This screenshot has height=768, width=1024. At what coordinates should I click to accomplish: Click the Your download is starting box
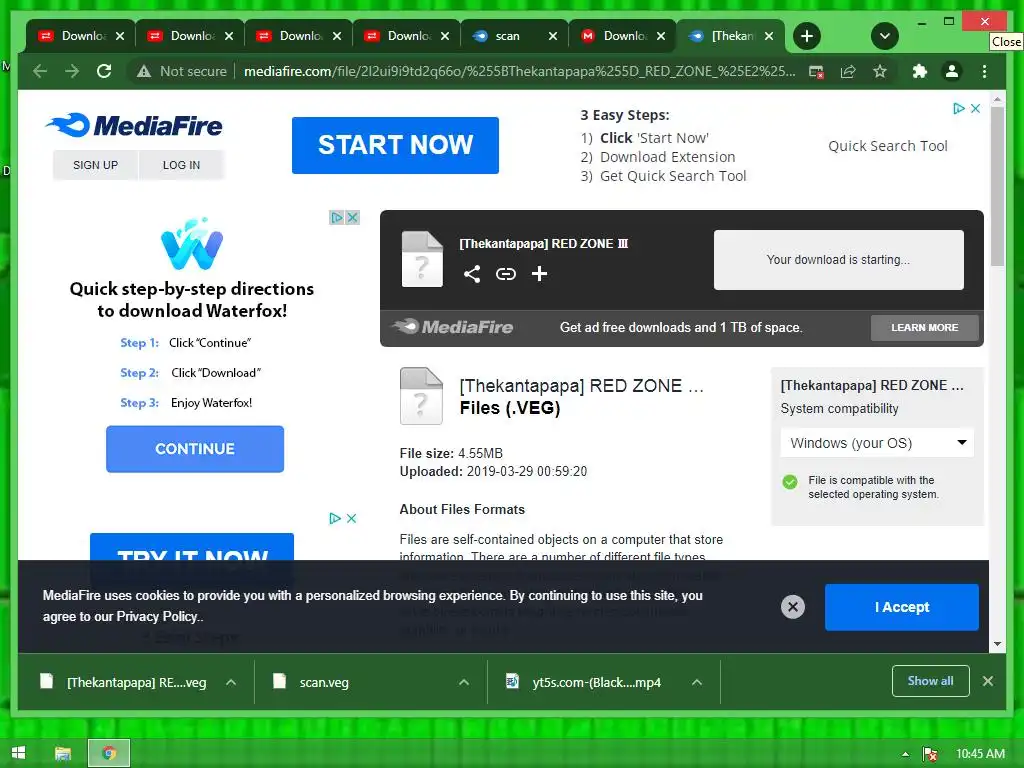[839, 260]
